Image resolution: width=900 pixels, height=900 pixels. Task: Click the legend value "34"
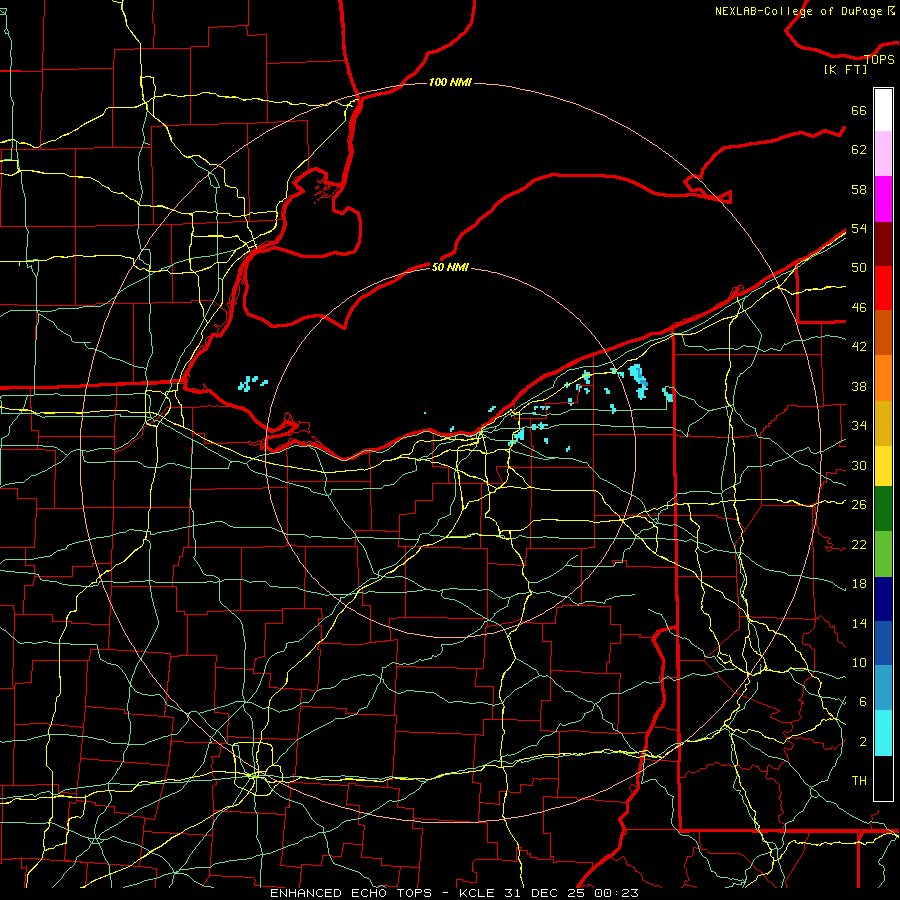[859, 426]
